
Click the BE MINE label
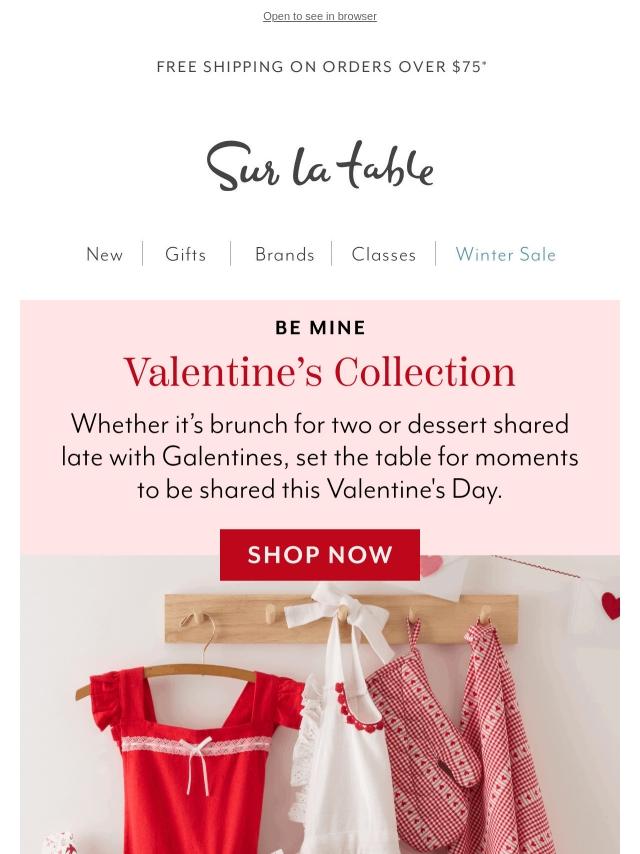coord(320,328)
